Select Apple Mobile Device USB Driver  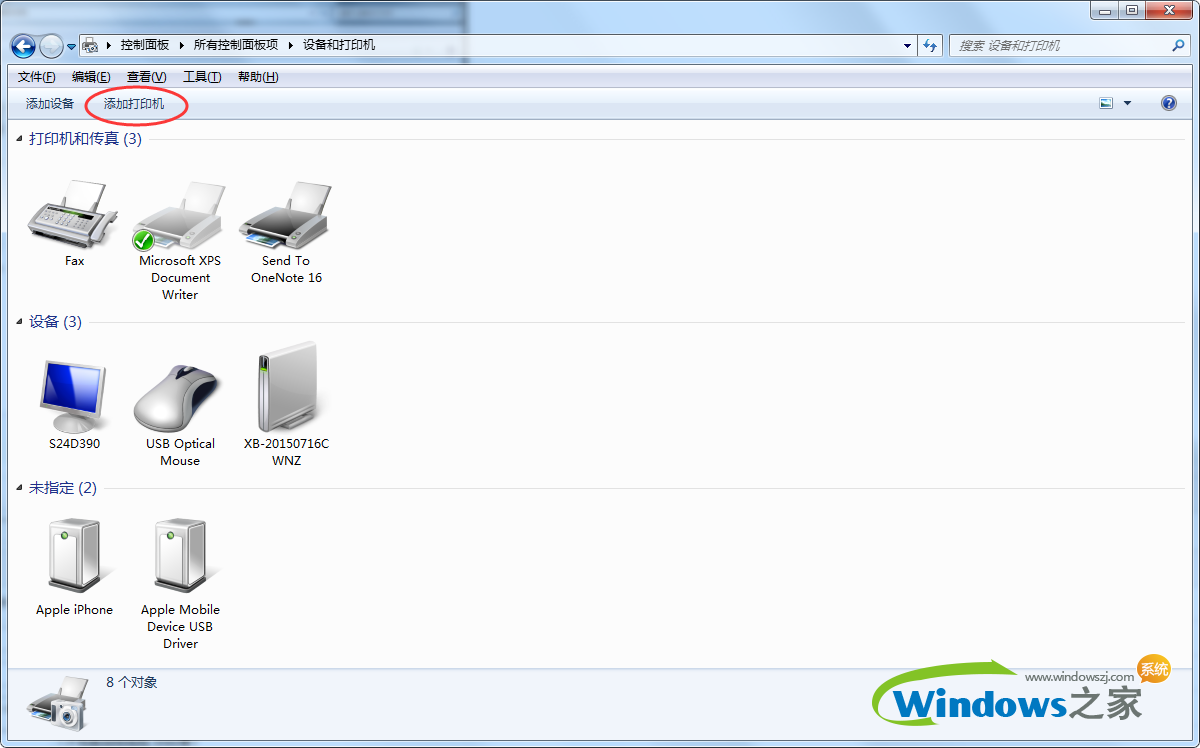point(180,556)
